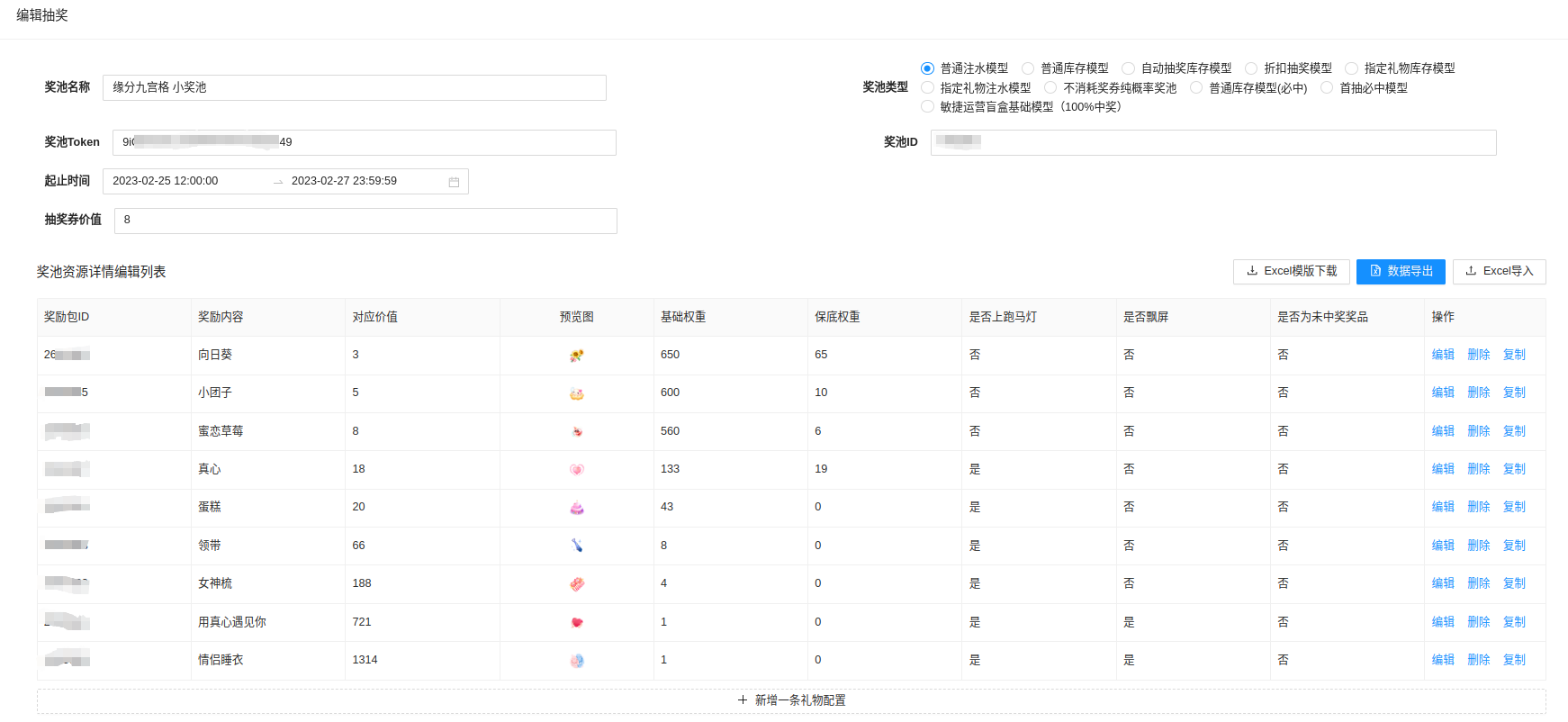Click the 蛋糕 cake preview icon
The image size is (1568, 722).
coord(577,508)
